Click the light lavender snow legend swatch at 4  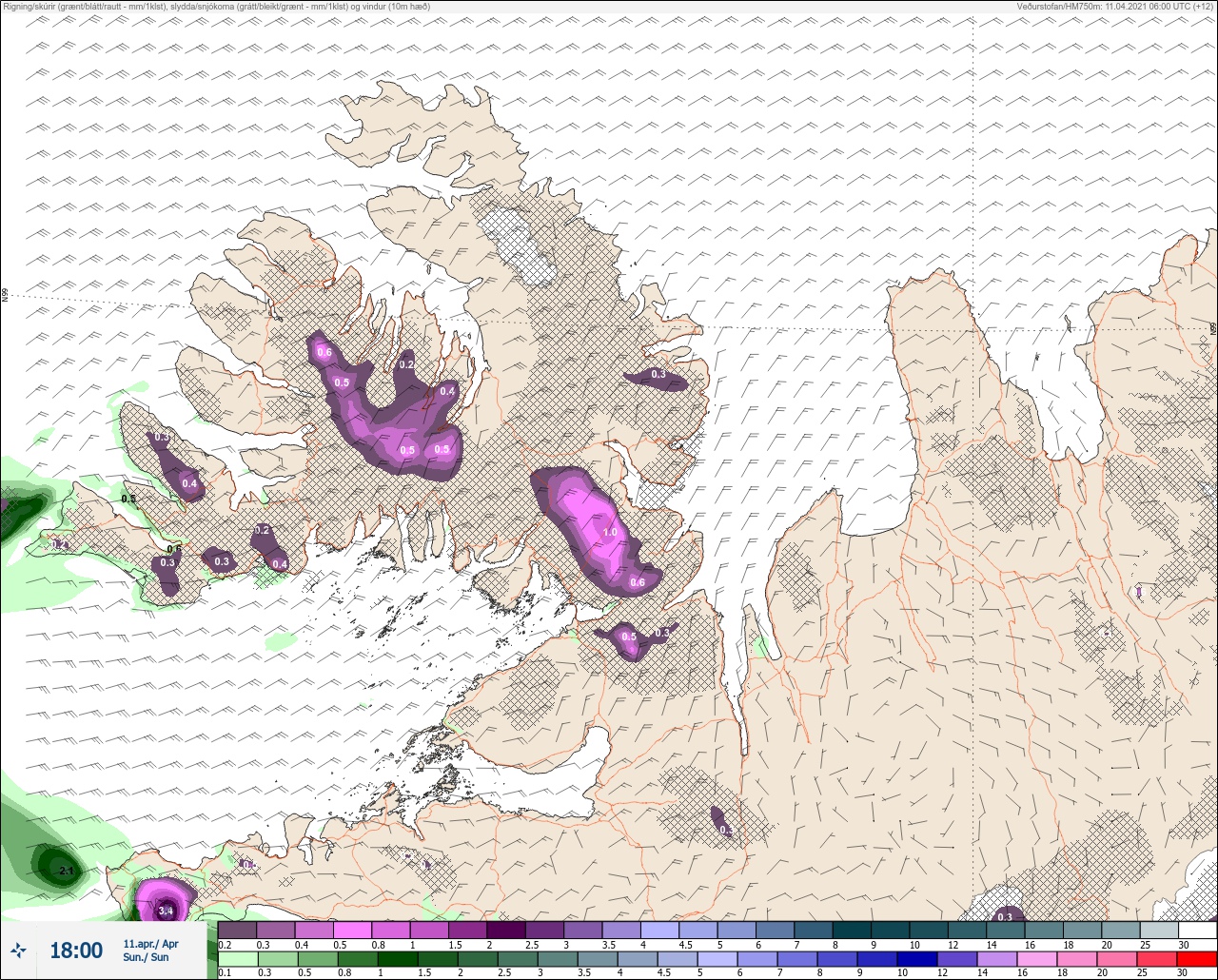[x=659, y=930]
